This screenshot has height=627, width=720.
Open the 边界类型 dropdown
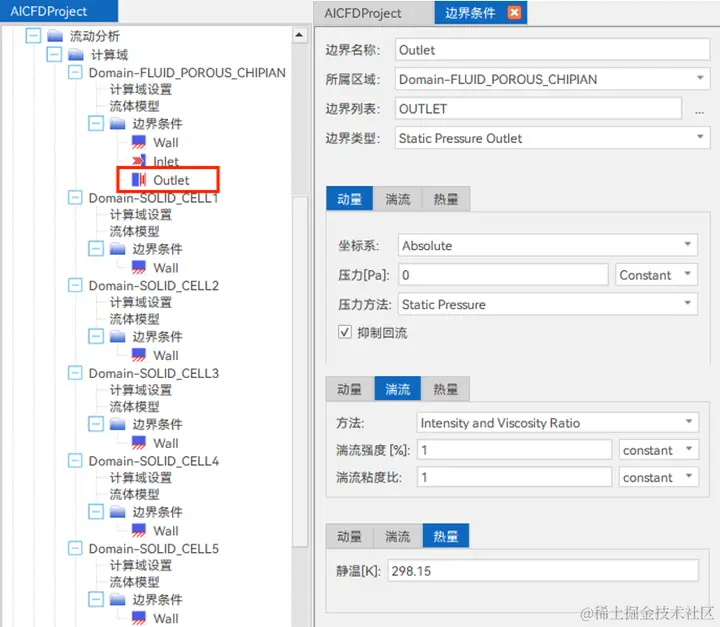700,137
